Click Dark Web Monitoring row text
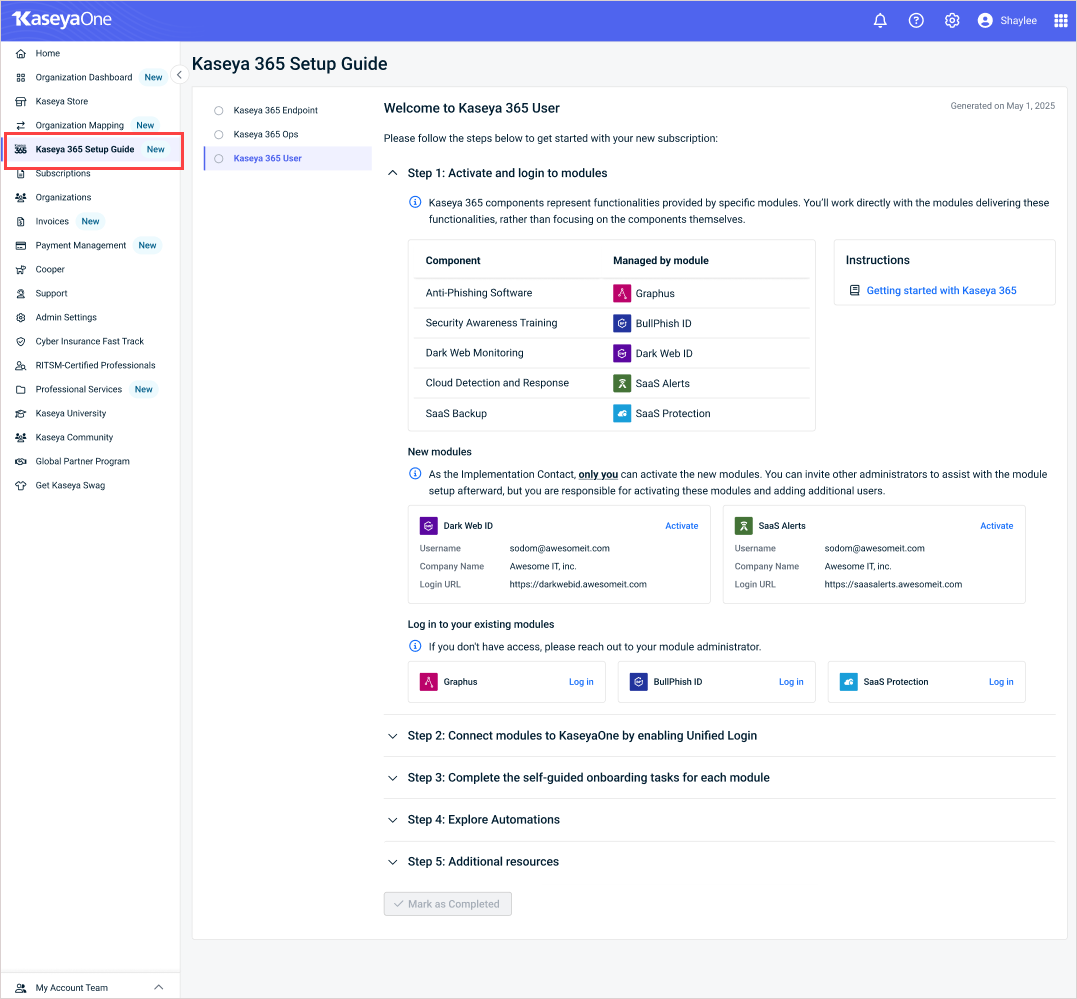Viewport: 1077px width, 999px height. (474, 352)
